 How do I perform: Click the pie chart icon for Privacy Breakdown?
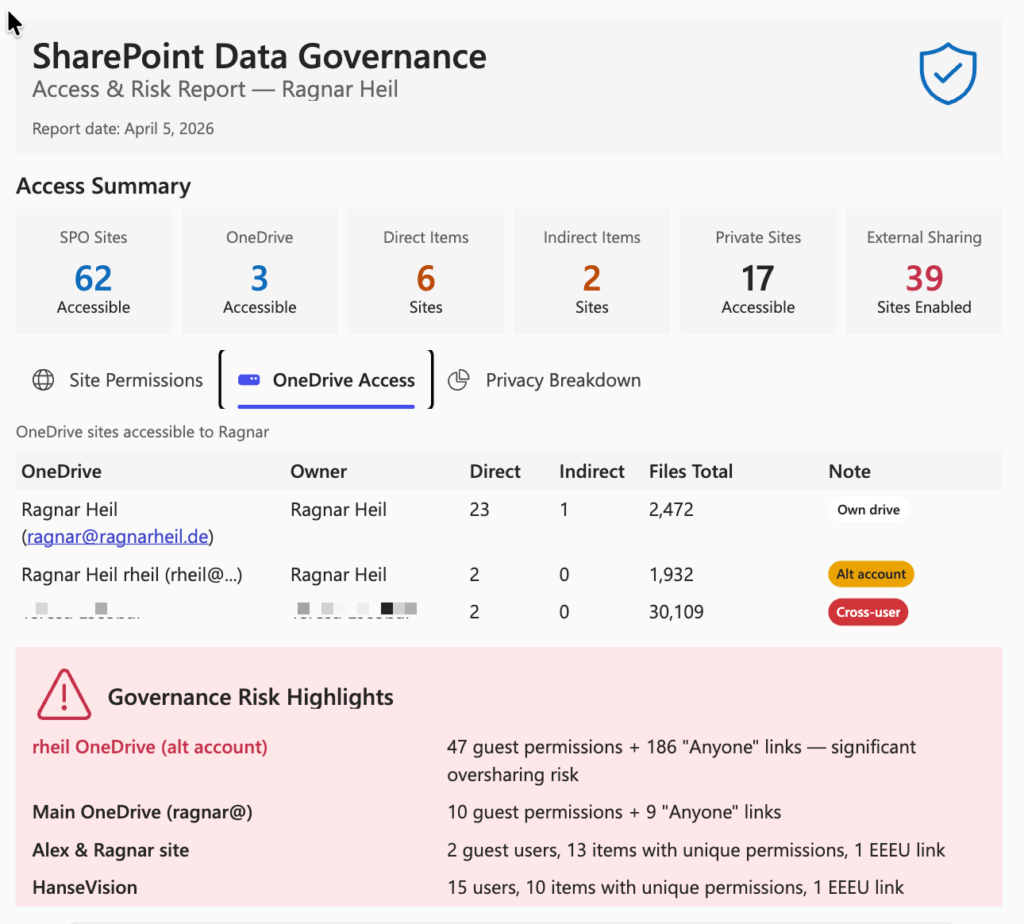point(459,380)
